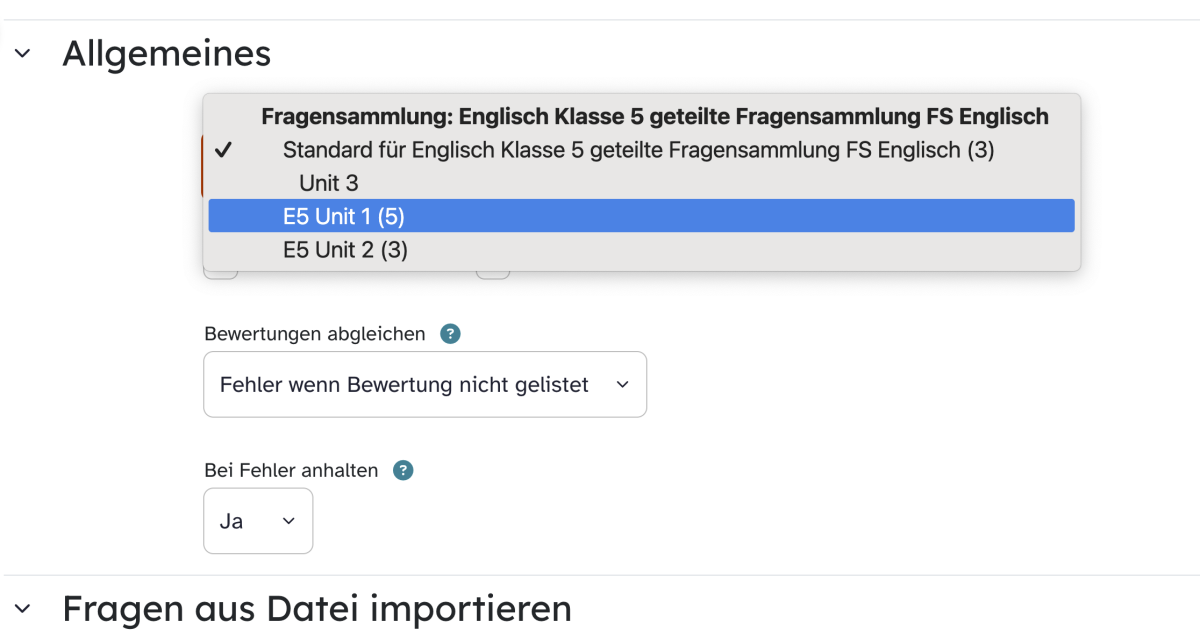Collapse the Allgemeines section chevron
Screen dimensions: 1200x644
point(22,53)
